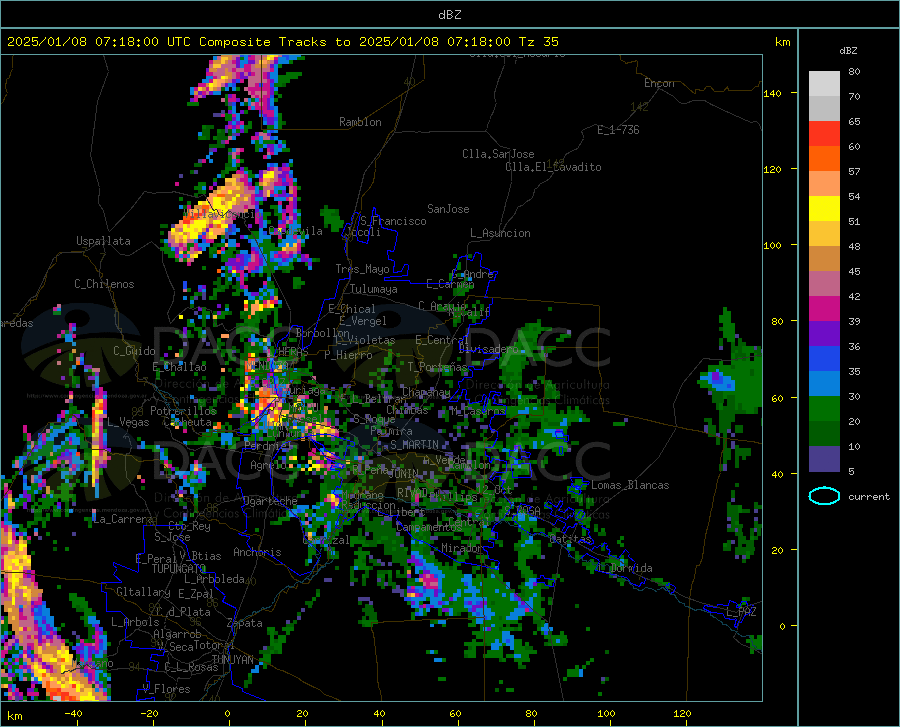Click the 'S_MARTIN' map label
This screenshot has width=900, height=727.
coord(414,445)
